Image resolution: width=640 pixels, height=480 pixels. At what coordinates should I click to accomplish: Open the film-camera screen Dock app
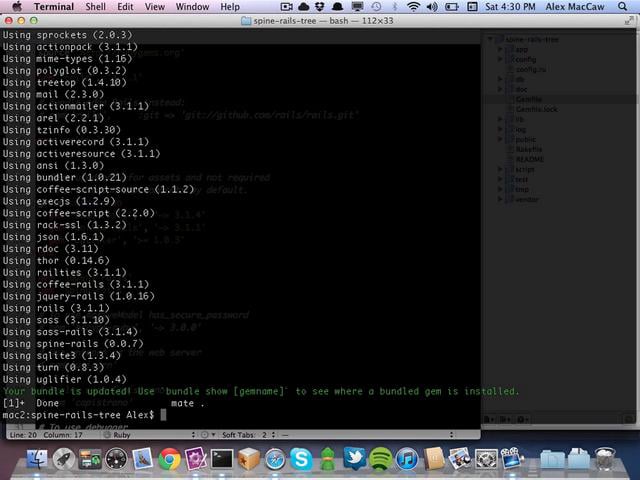512,458
